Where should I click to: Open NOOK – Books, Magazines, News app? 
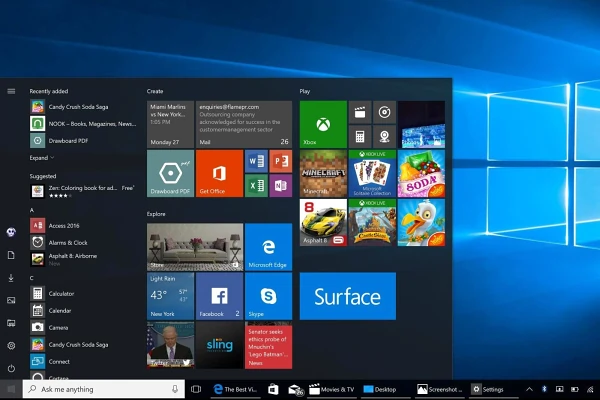82,124
